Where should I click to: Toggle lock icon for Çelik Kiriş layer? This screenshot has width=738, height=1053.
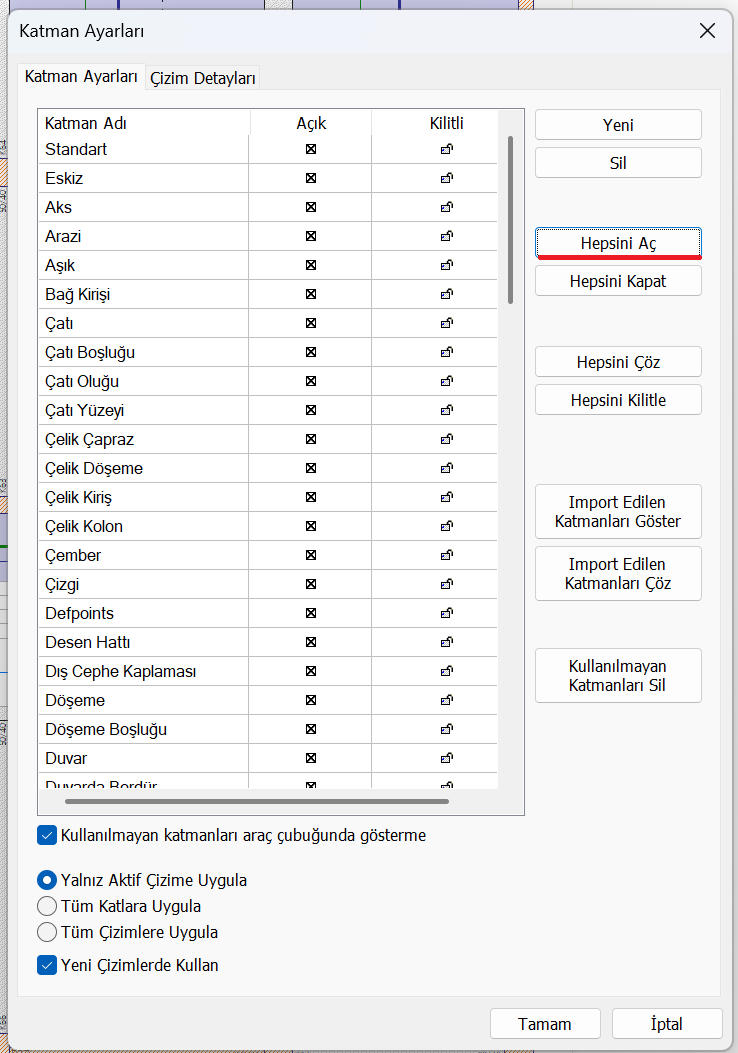pyautogui.click(x=447, y=497)
